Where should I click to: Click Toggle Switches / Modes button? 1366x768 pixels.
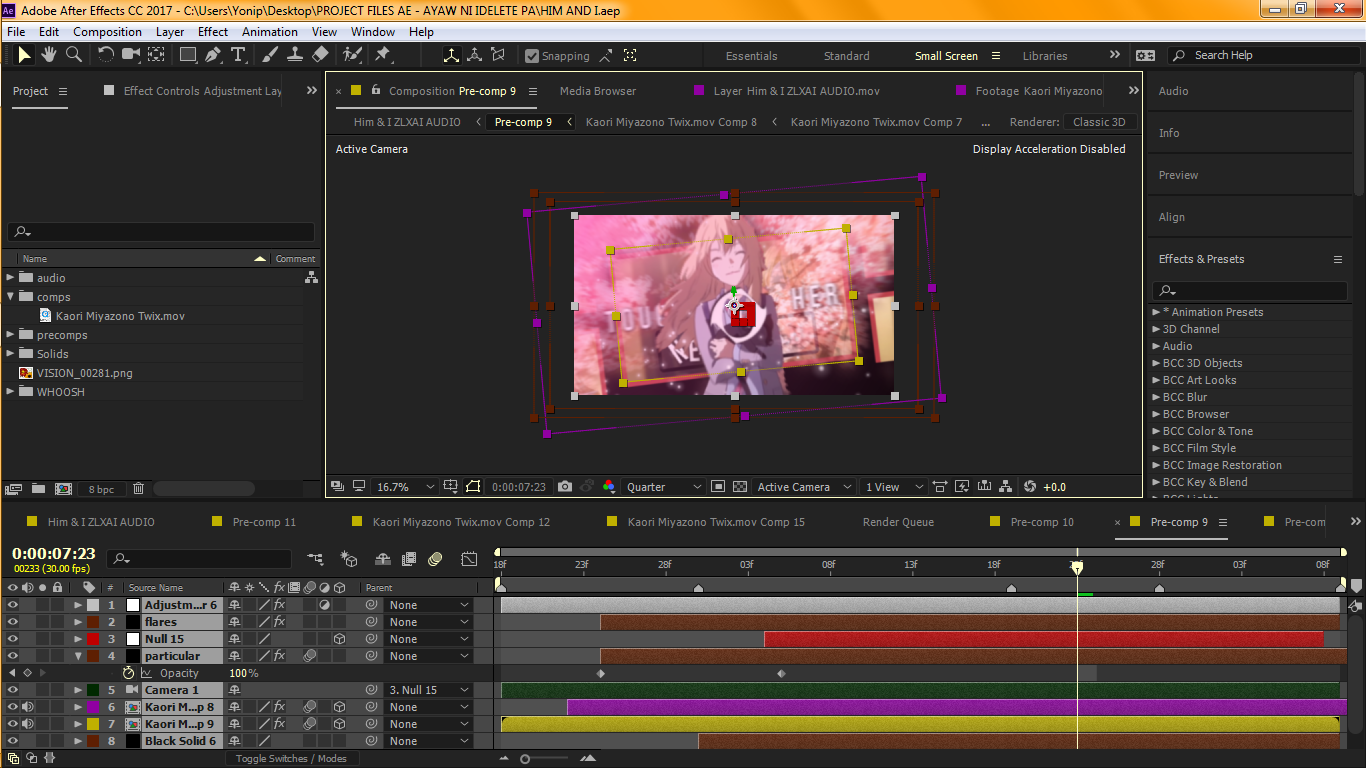tap(291, 758)
